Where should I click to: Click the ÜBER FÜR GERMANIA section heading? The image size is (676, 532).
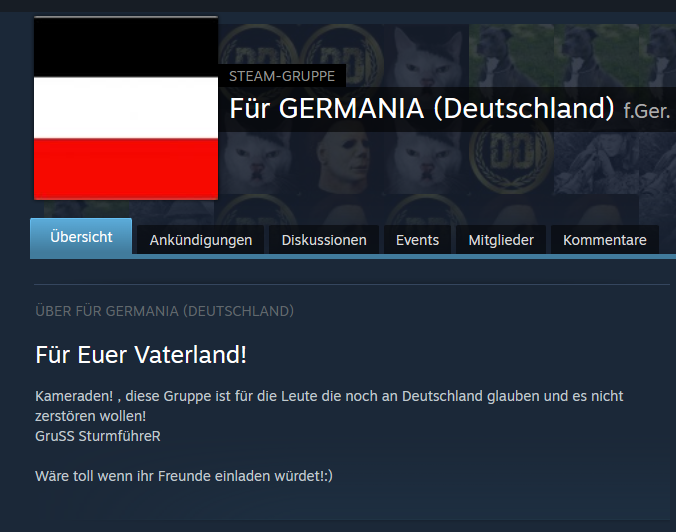coord(165,311)
